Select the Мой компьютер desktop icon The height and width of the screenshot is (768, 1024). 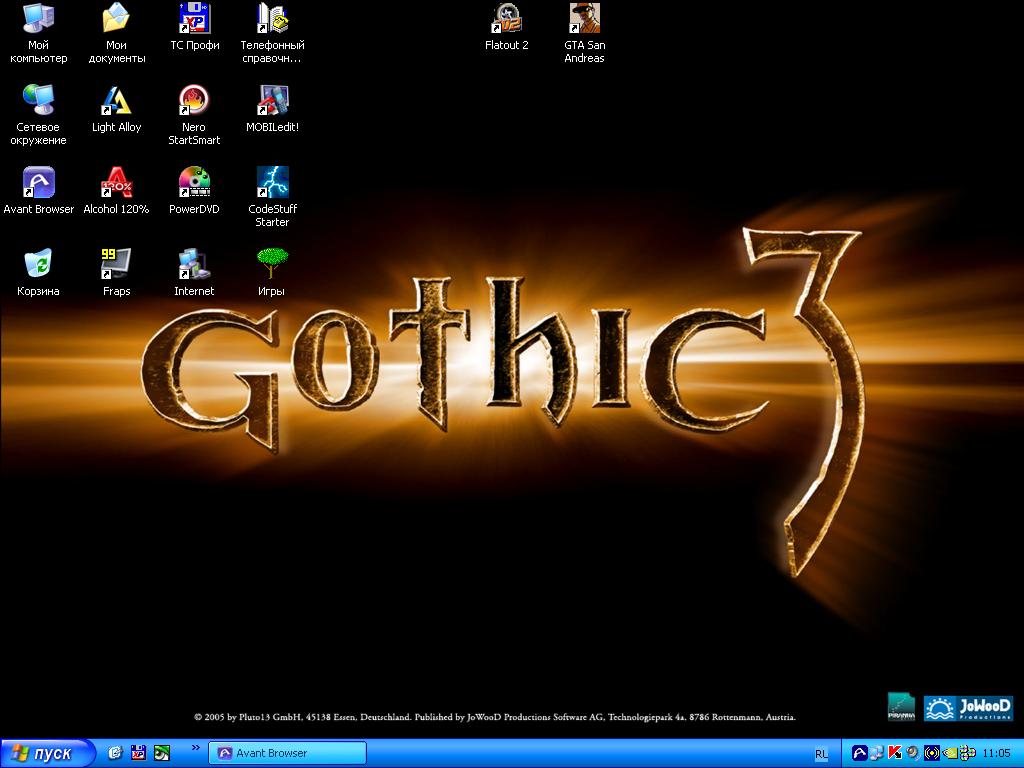pos(39,18)
